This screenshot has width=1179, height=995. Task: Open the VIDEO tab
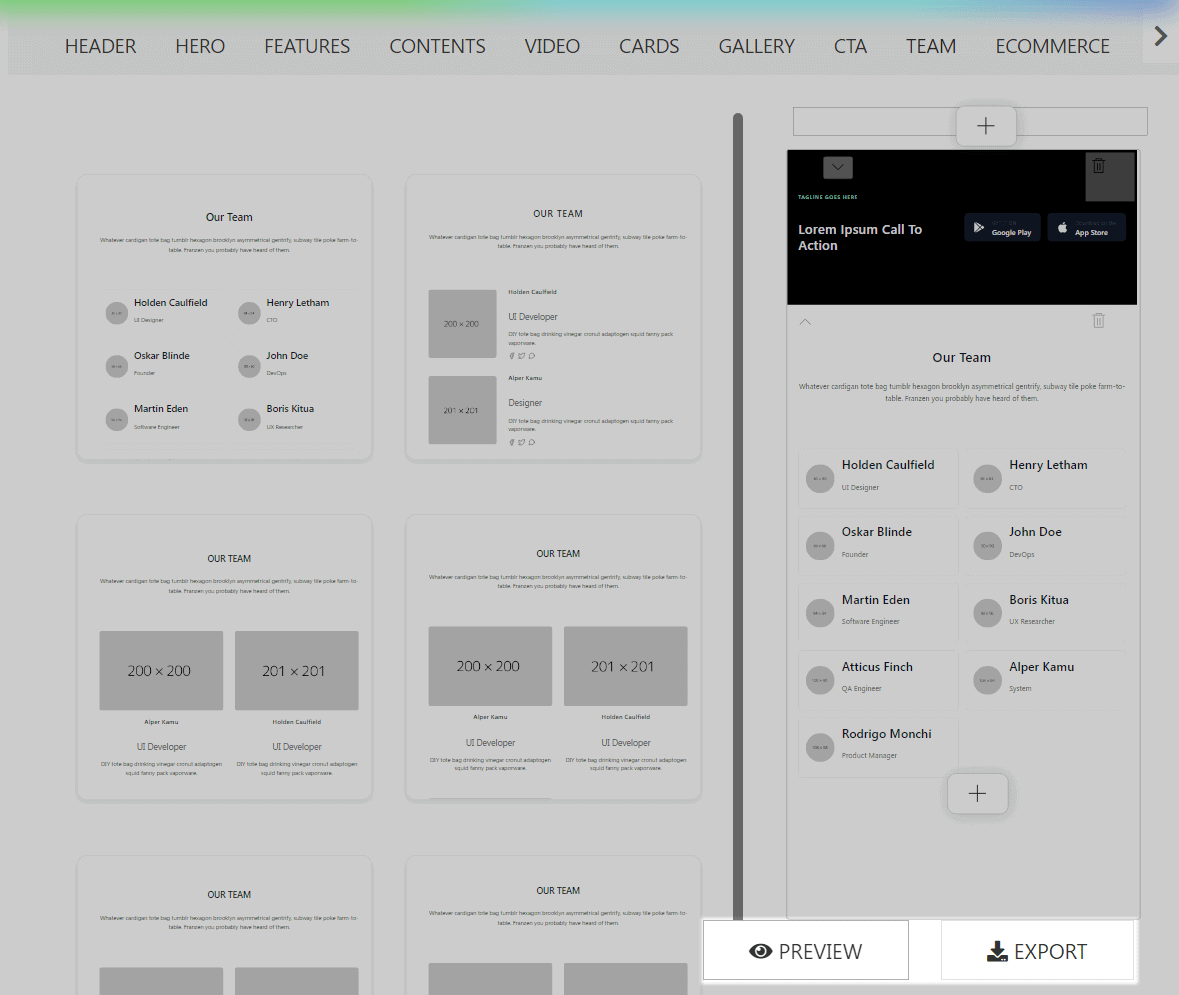(552, 46)
